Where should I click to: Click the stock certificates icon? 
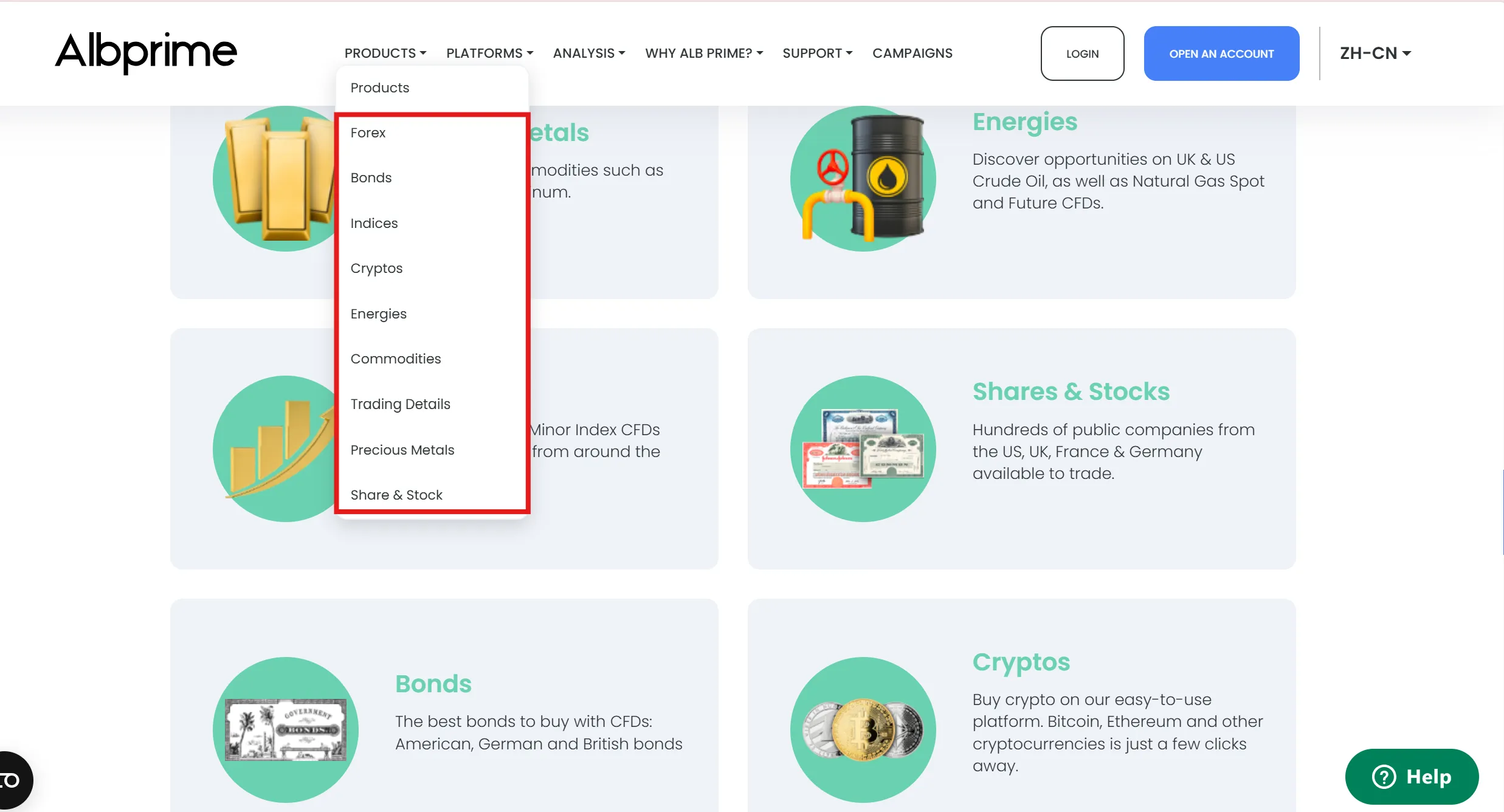pyautogui.click(x=863, y=449)
